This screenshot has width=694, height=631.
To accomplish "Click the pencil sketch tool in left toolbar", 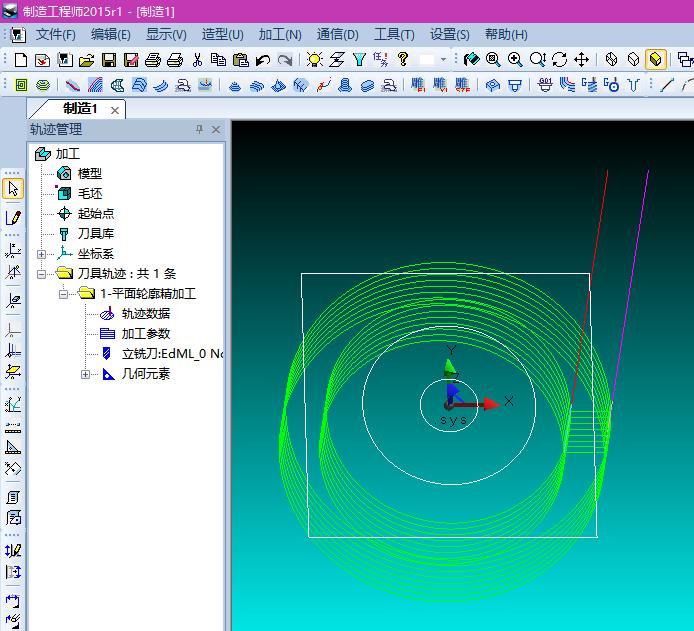I will pyautogui.click(x=13, y=217).
